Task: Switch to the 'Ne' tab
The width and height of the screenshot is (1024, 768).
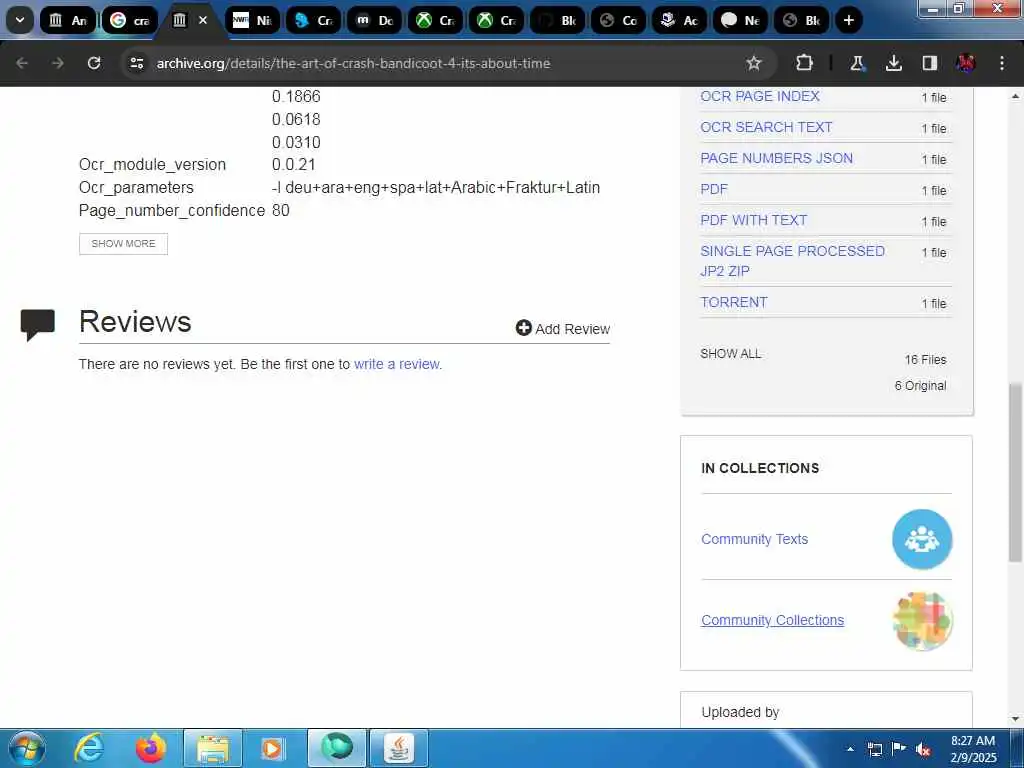Action: [x=740, y=20]
